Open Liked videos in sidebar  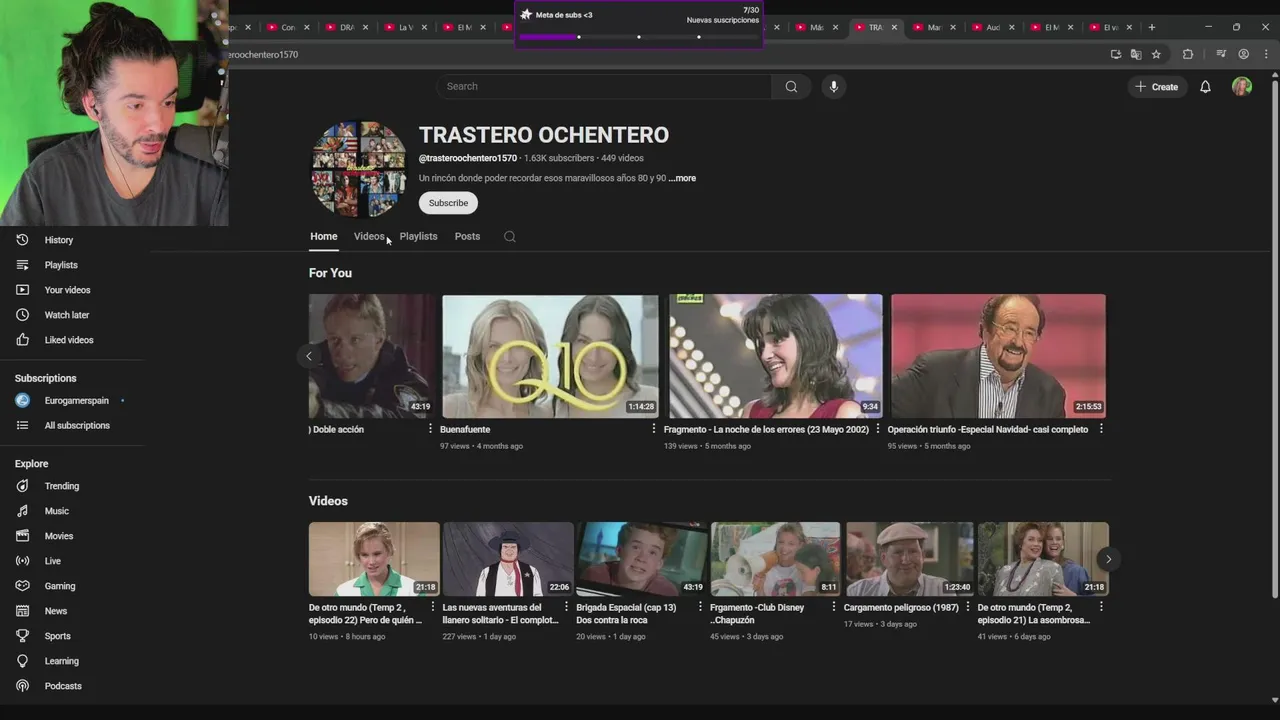tap(68, 340)
